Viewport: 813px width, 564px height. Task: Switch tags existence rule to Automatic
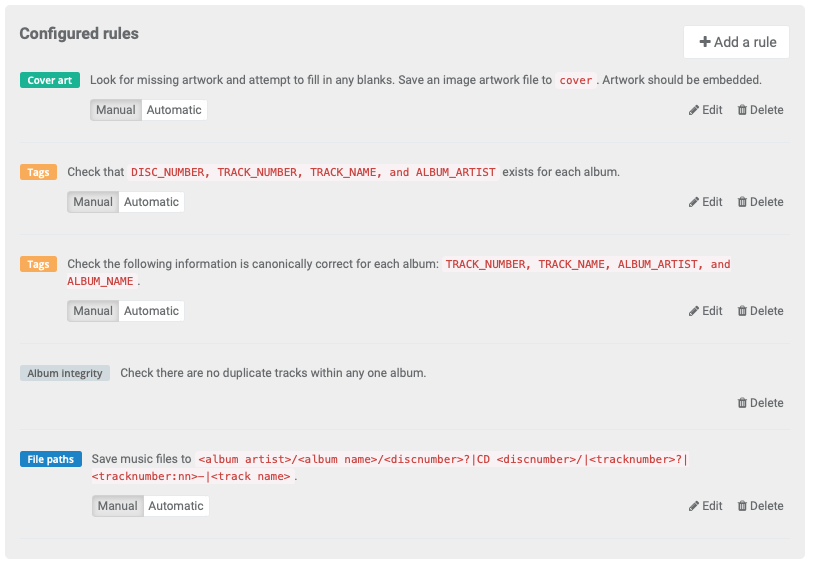coord(151,202)
